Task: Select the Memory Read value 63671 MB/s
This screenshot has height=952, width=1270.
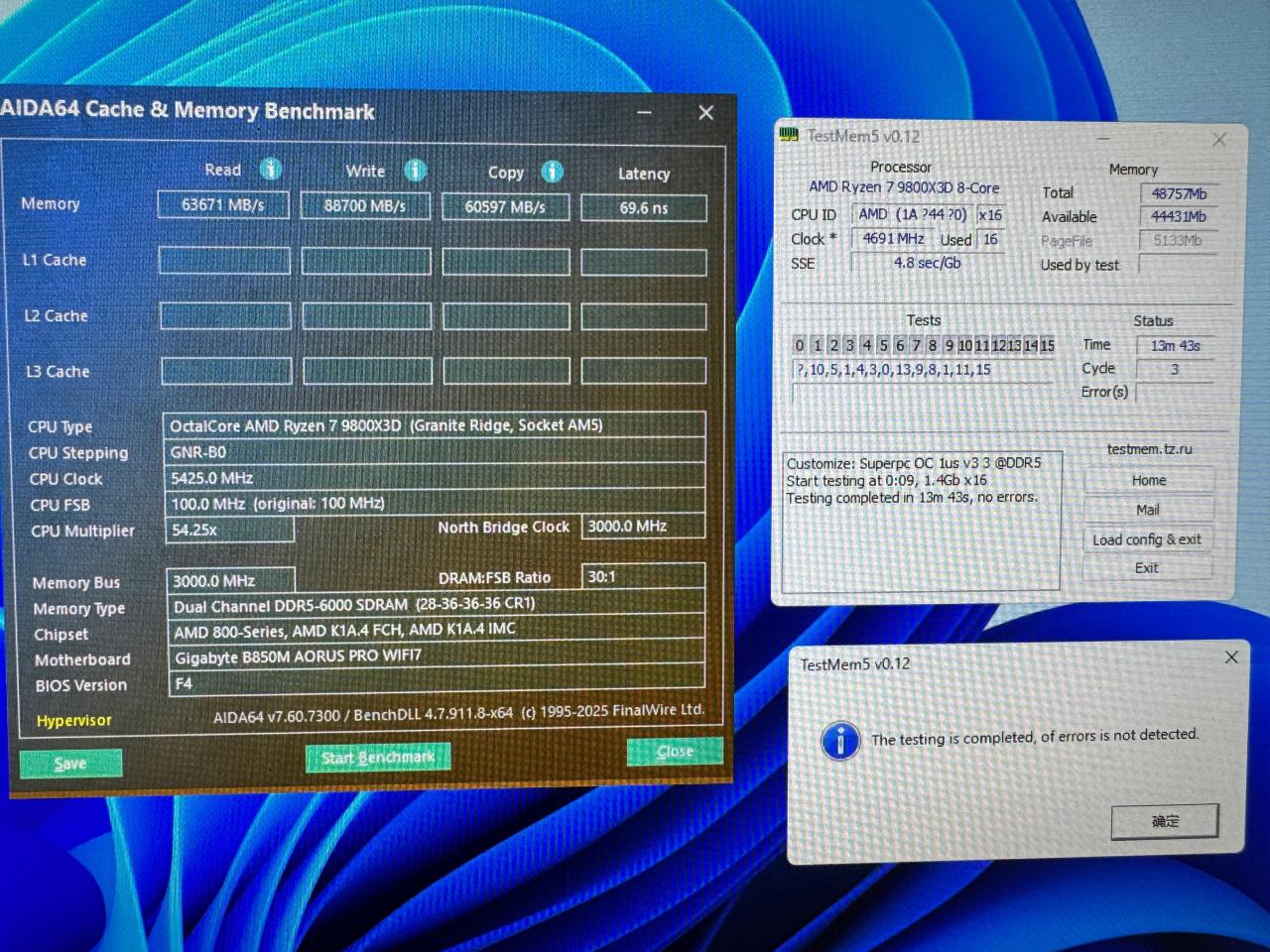Action: coord(223,205)
